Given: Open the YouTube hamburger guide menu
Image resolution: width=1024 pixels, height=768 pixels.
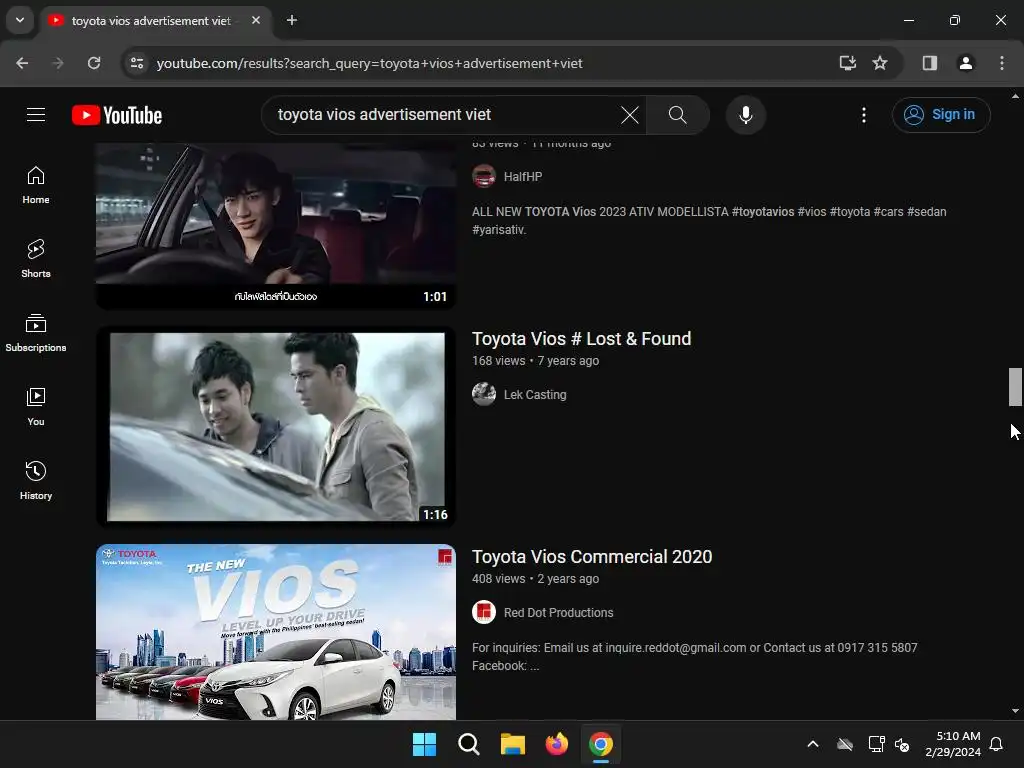Looking at the screenshot, I should click(36, 115).
